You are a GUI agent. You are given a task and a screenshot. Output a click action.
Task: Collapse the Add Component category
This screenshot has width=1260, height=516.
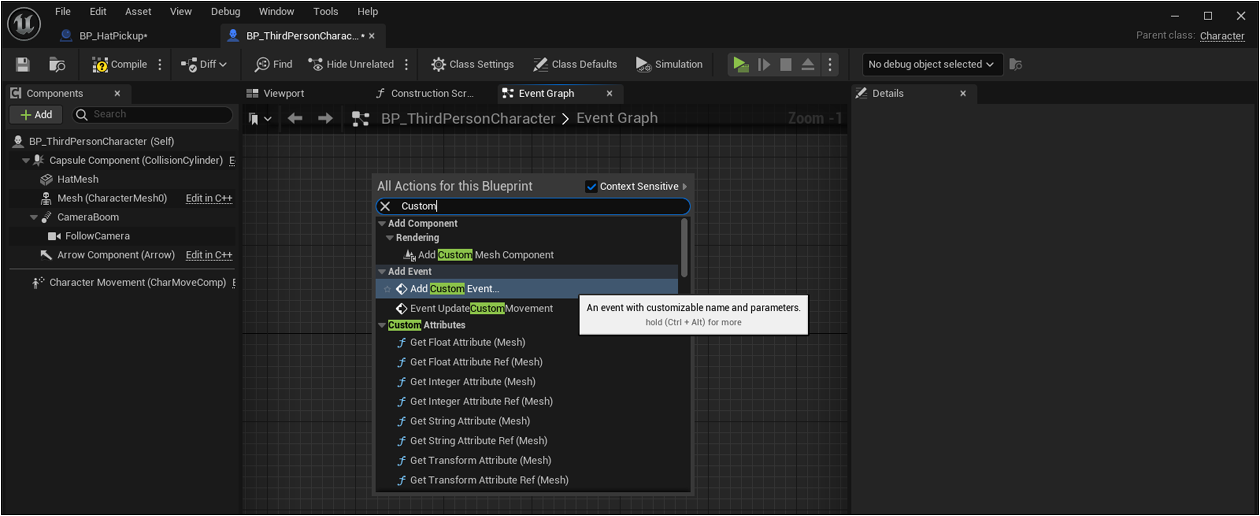(x=382, y=224)
